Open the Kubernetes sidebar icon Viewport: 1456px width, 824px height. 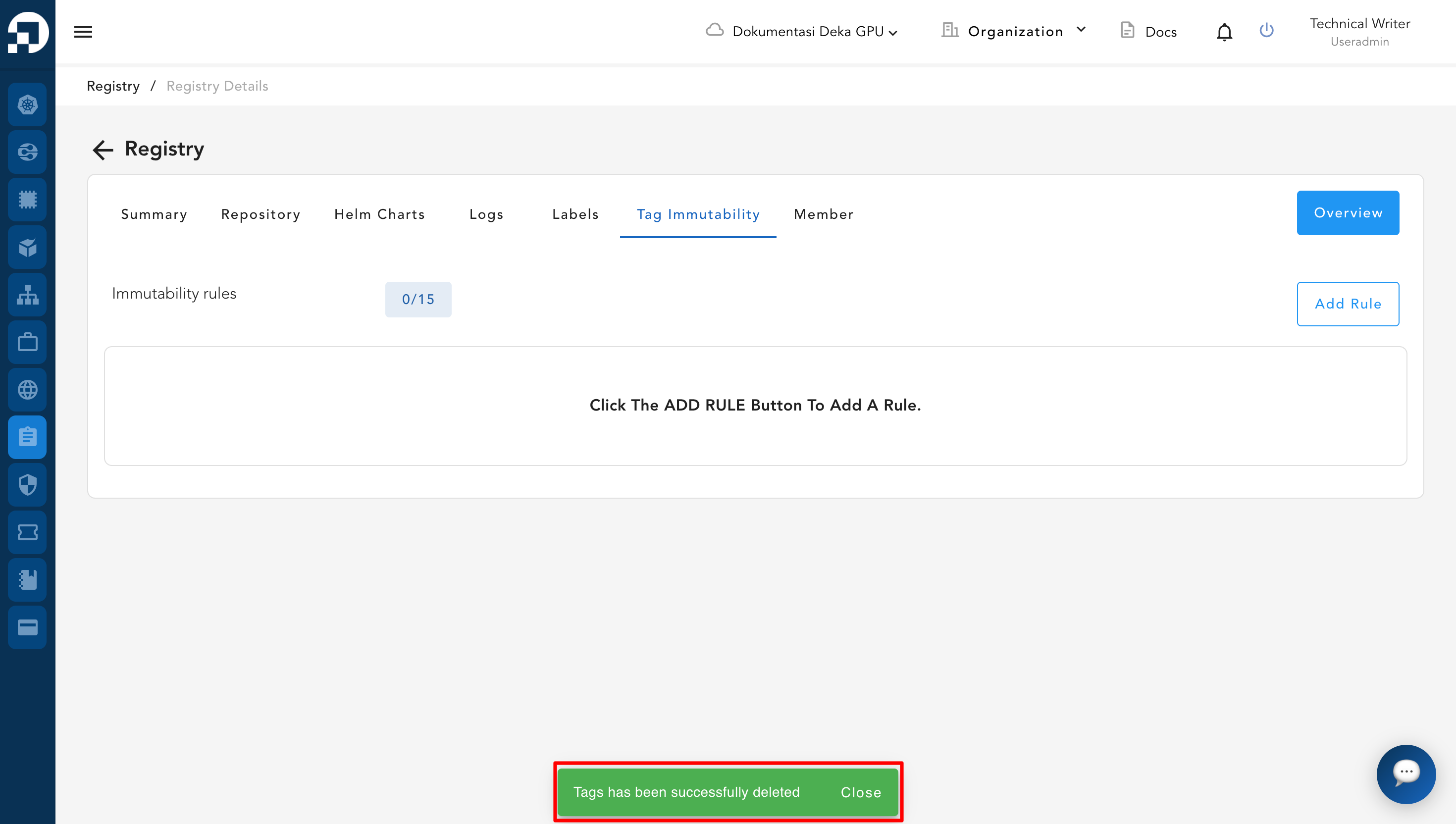click(27, 104)
